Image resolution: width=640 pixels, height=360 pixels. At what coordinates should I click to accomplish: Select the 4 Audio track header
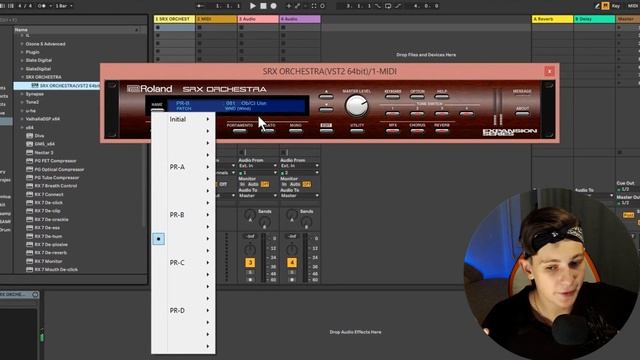pos(300,19)
